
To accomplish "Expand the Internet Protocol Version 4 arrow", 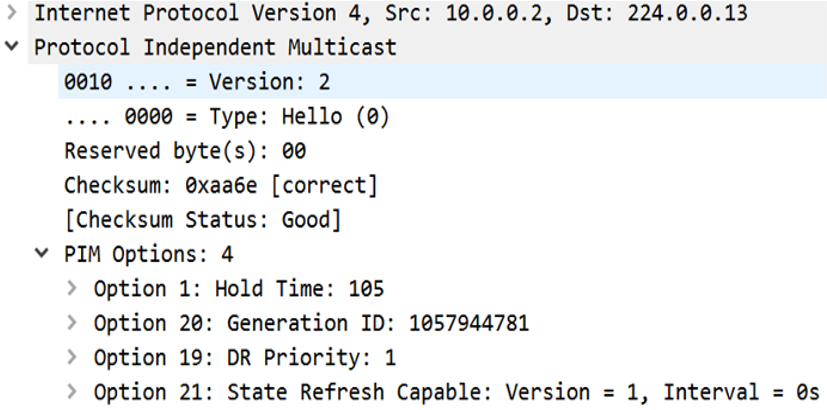I will click(11, 13).
